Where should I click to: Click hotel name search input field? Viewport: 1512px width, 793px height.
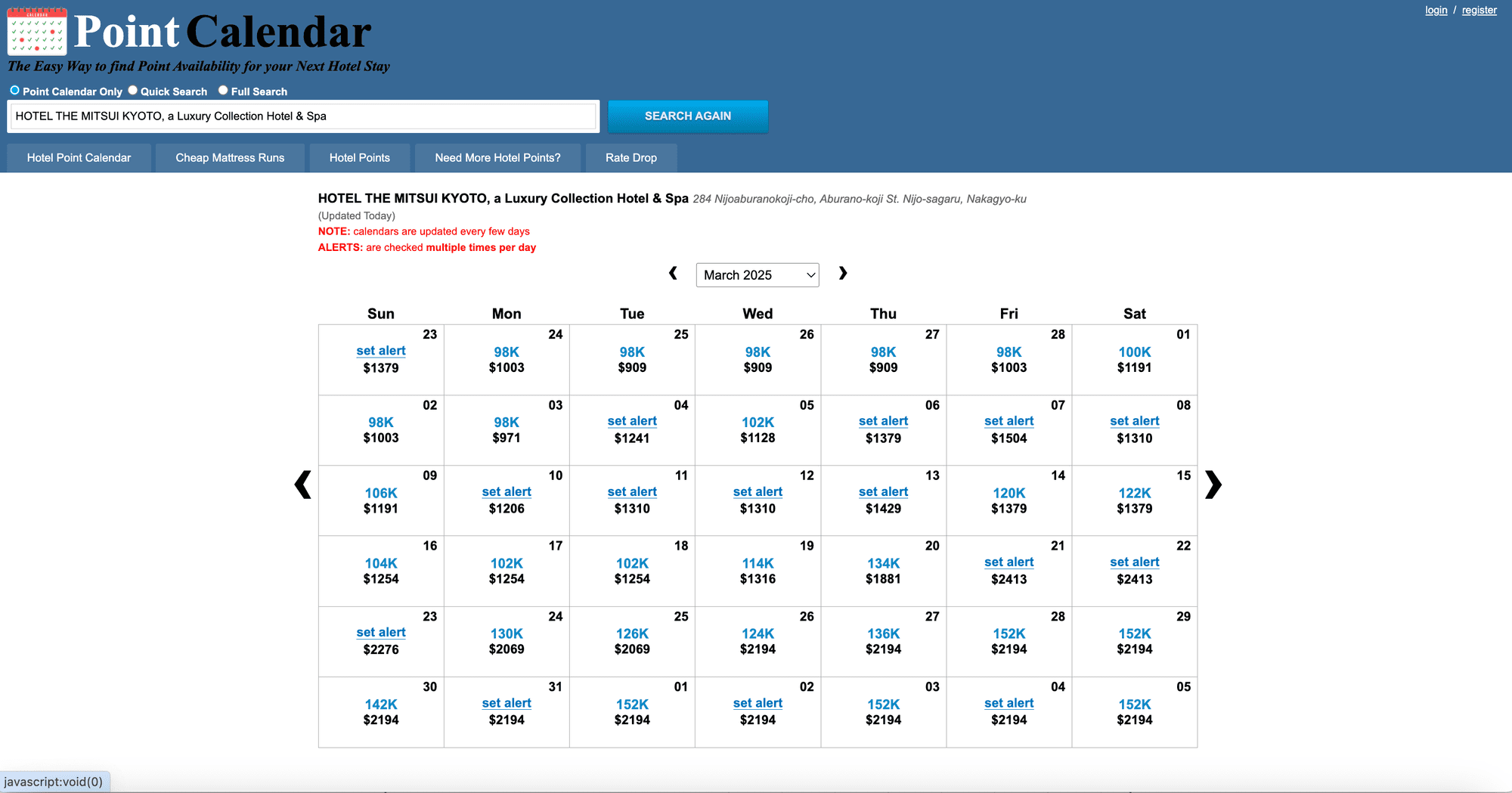(303, 116)
